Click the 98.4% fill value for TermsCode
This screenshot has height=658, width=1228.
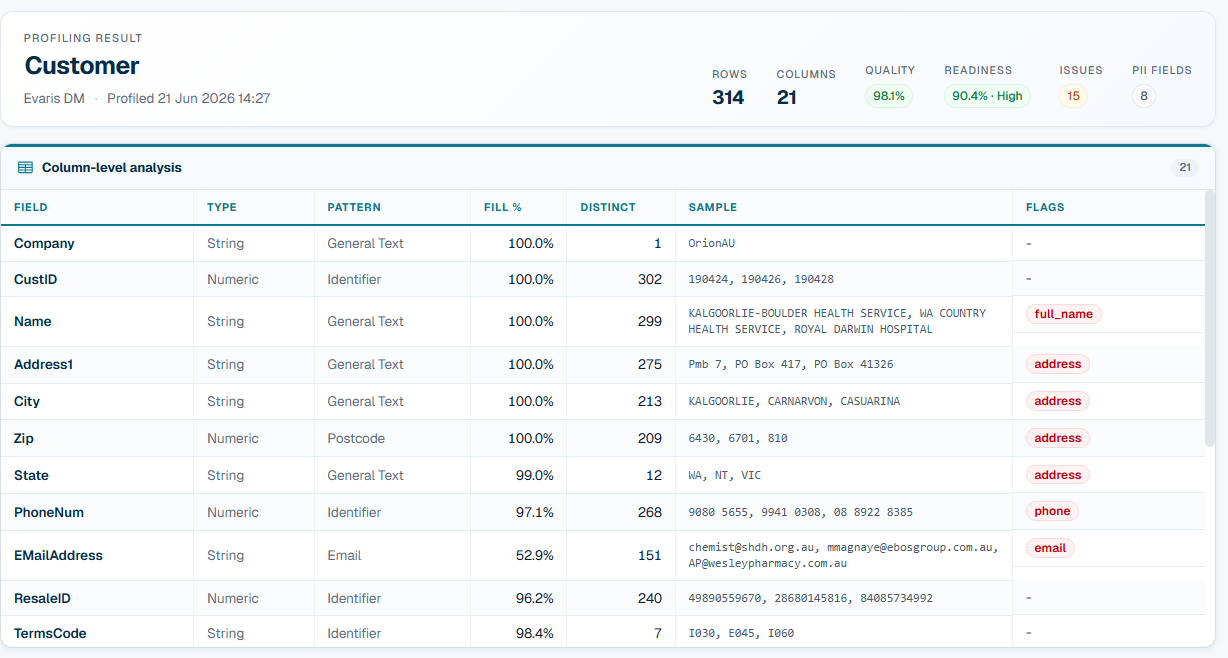tap(535, 634)
